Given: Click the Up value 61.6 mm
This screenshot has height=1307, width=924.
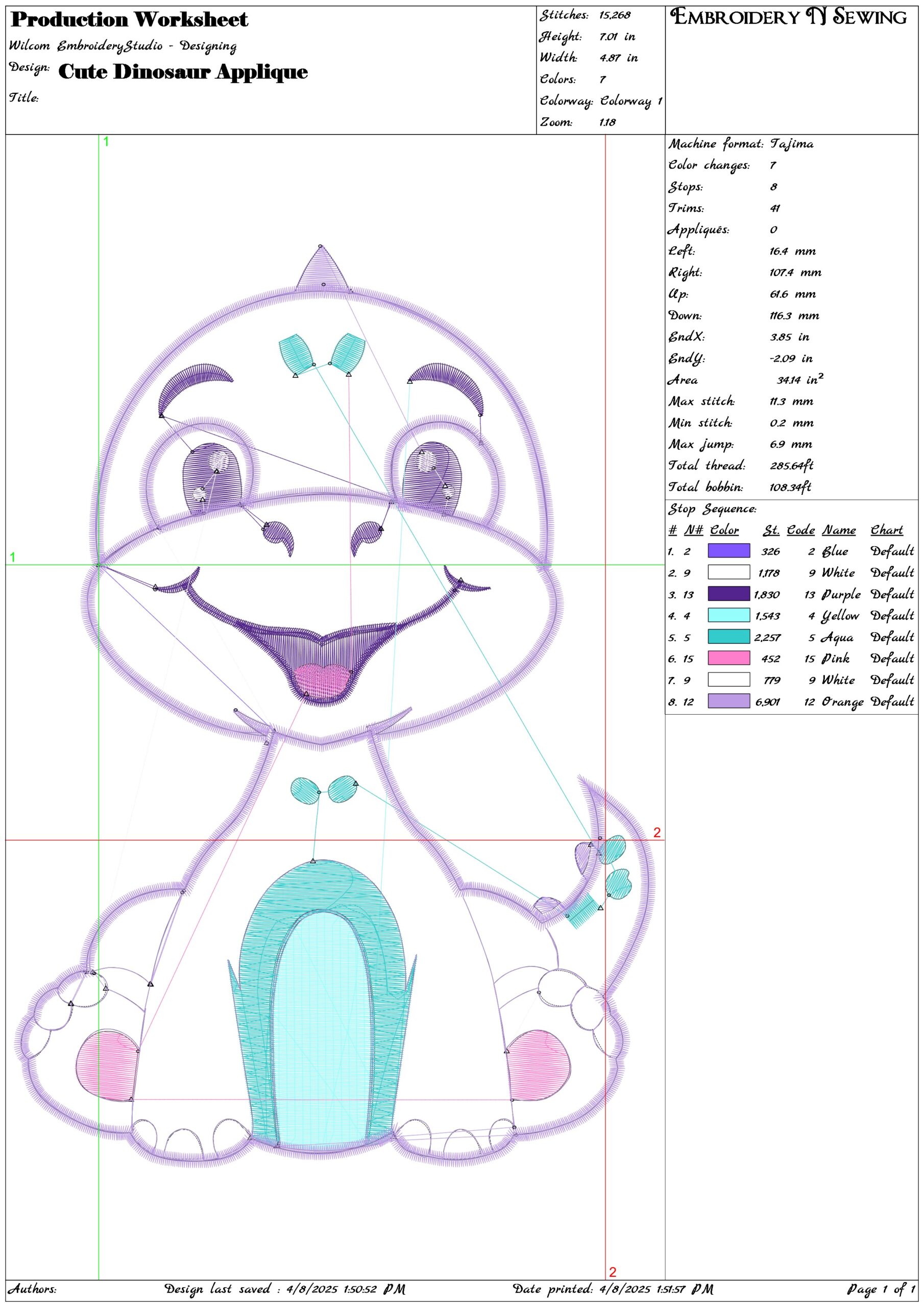Looking at the screenshot, I should click(x=792, y=294).
